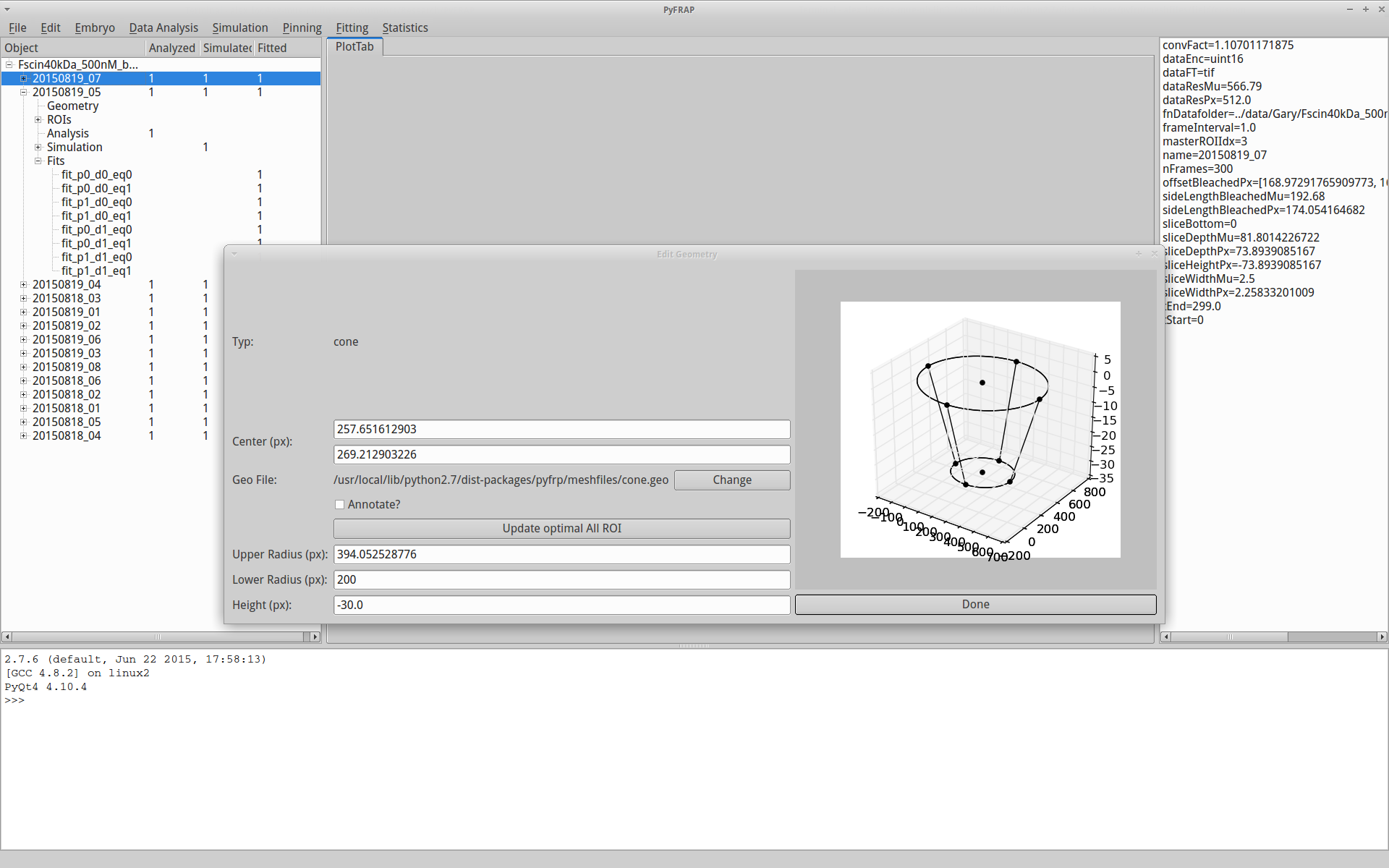Click the name=20150819_07 property line
The width and height of the screenshot is (1389, 868).
tap(1215, 155)
